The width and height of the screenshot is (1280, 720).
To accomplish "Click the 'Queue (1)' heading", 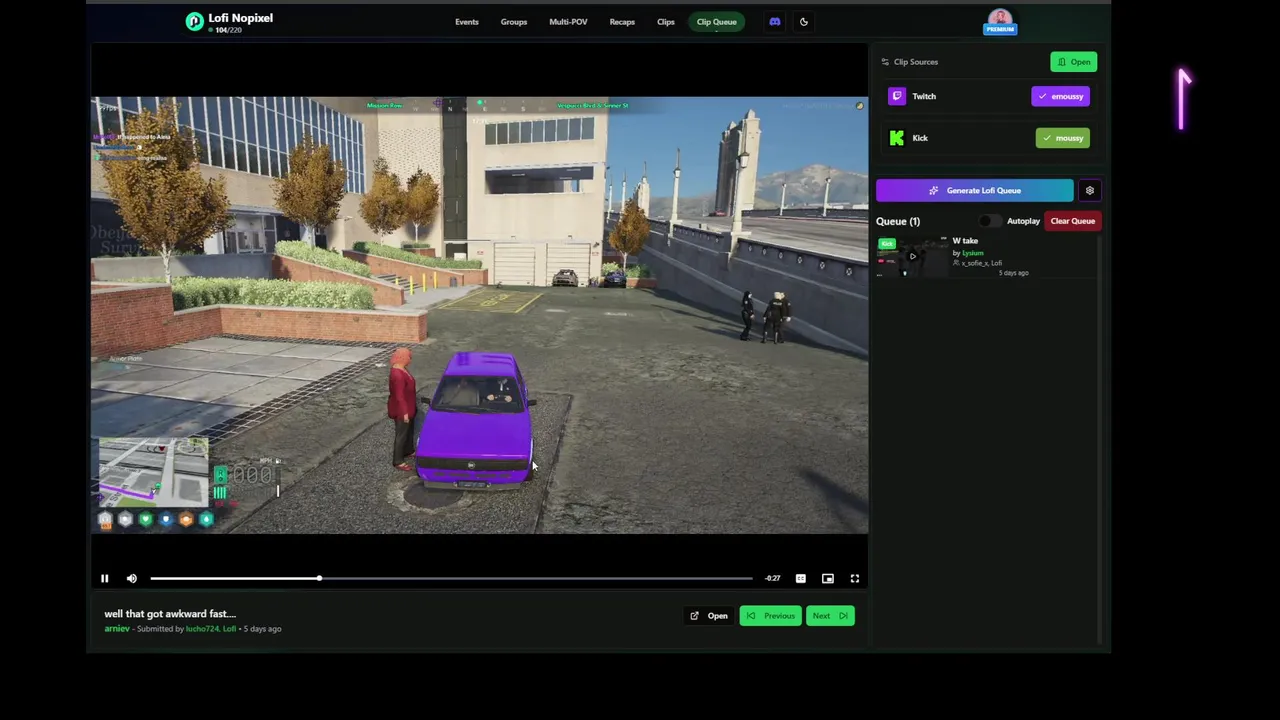I will click(898, 221).
